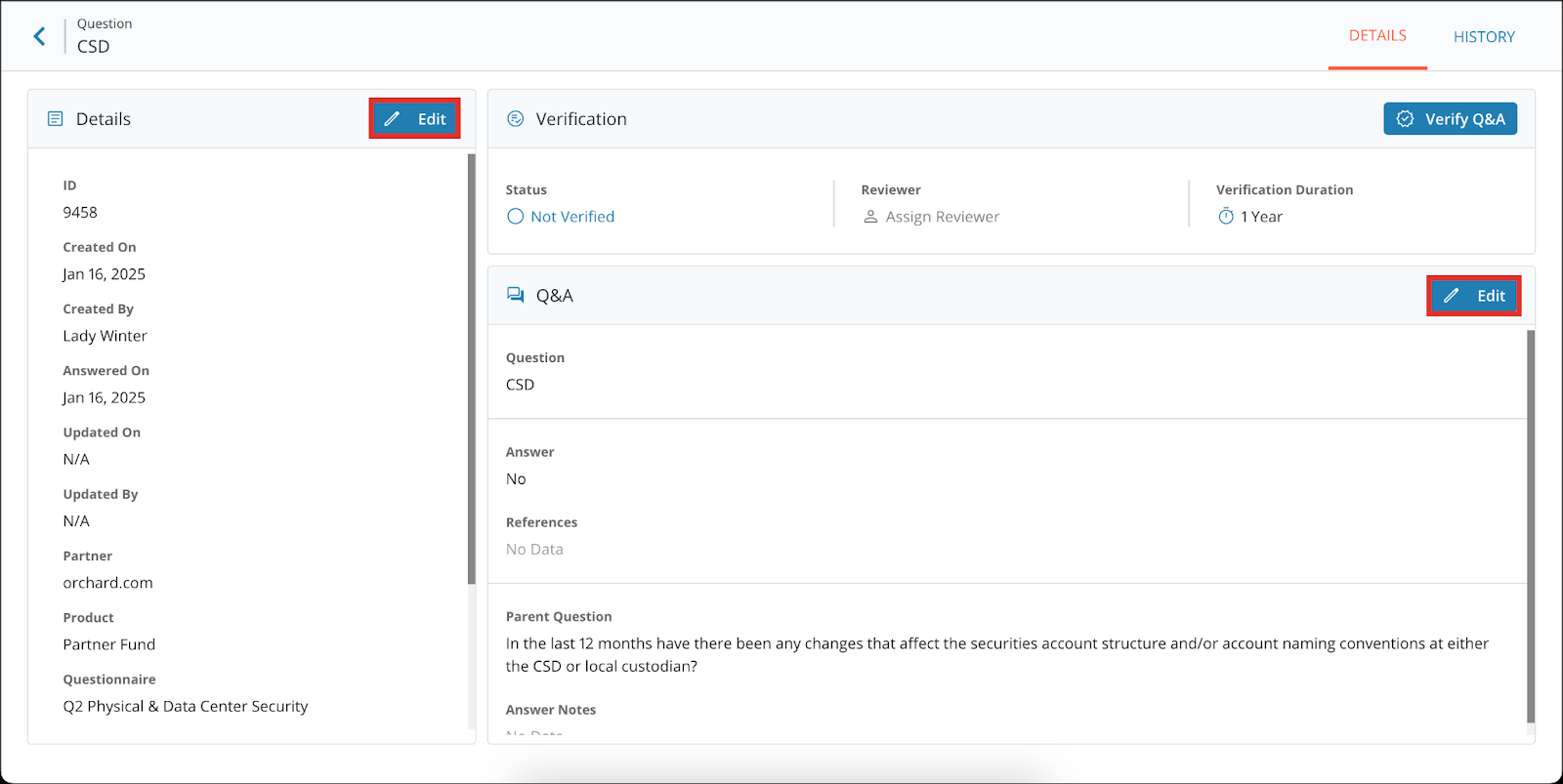Screen dimensions: 1563x784
Task: Go back using the left chevron arrow
Action: tap(39, 36)
